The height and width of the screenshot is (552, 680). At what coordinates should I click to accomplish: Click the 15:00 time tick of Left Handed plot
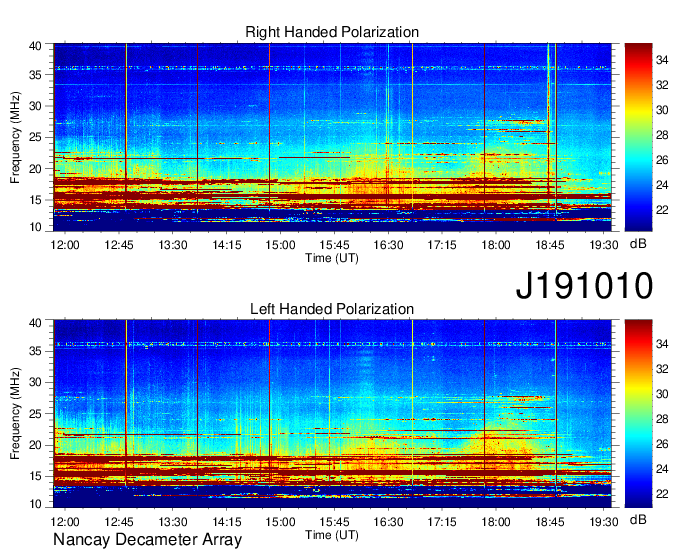click(x=281, y=522)
